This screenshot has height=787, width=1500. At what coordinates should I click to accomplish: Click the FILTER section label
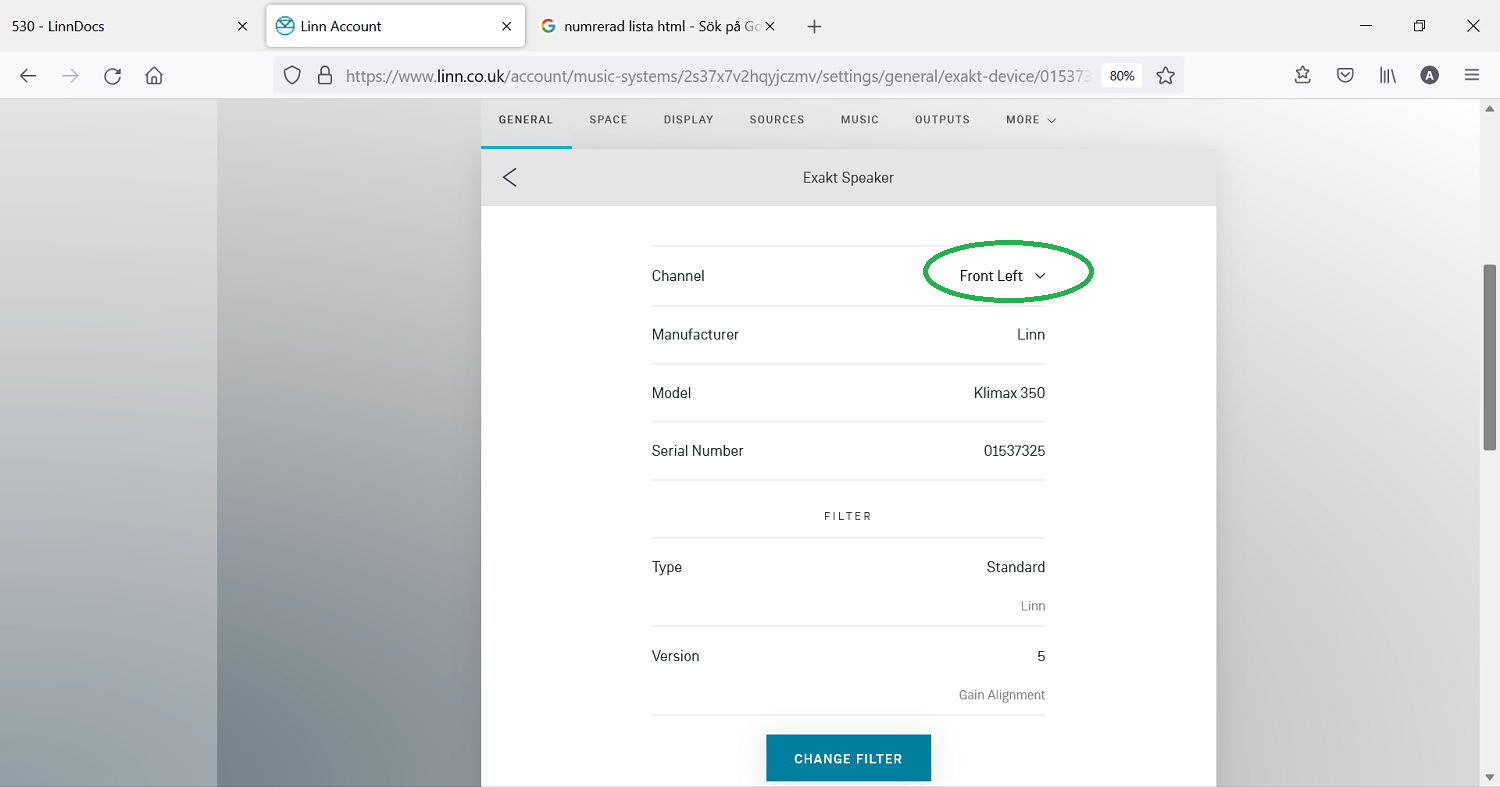click(848, 516)
